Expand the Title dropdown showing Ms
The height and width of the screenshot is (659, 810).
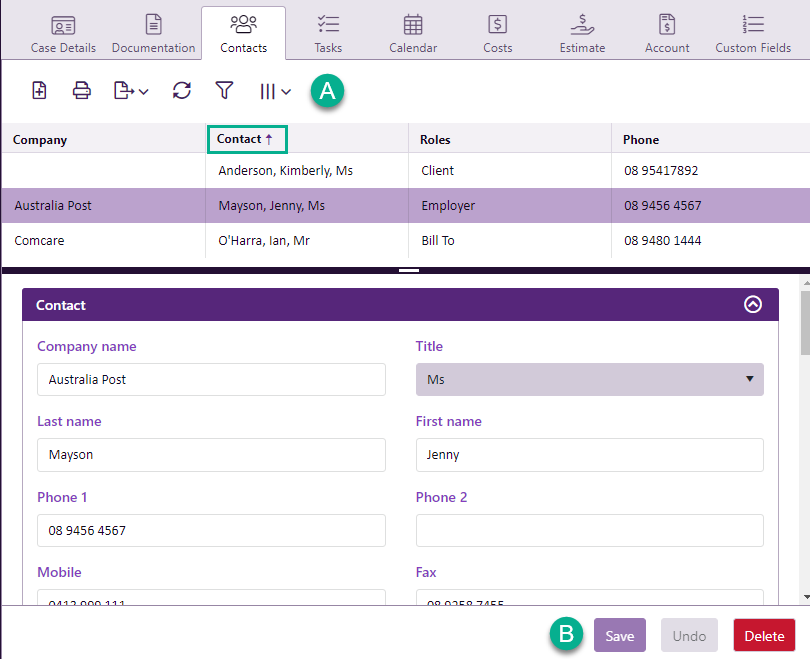pyautogui.click(x=589, y=379)
